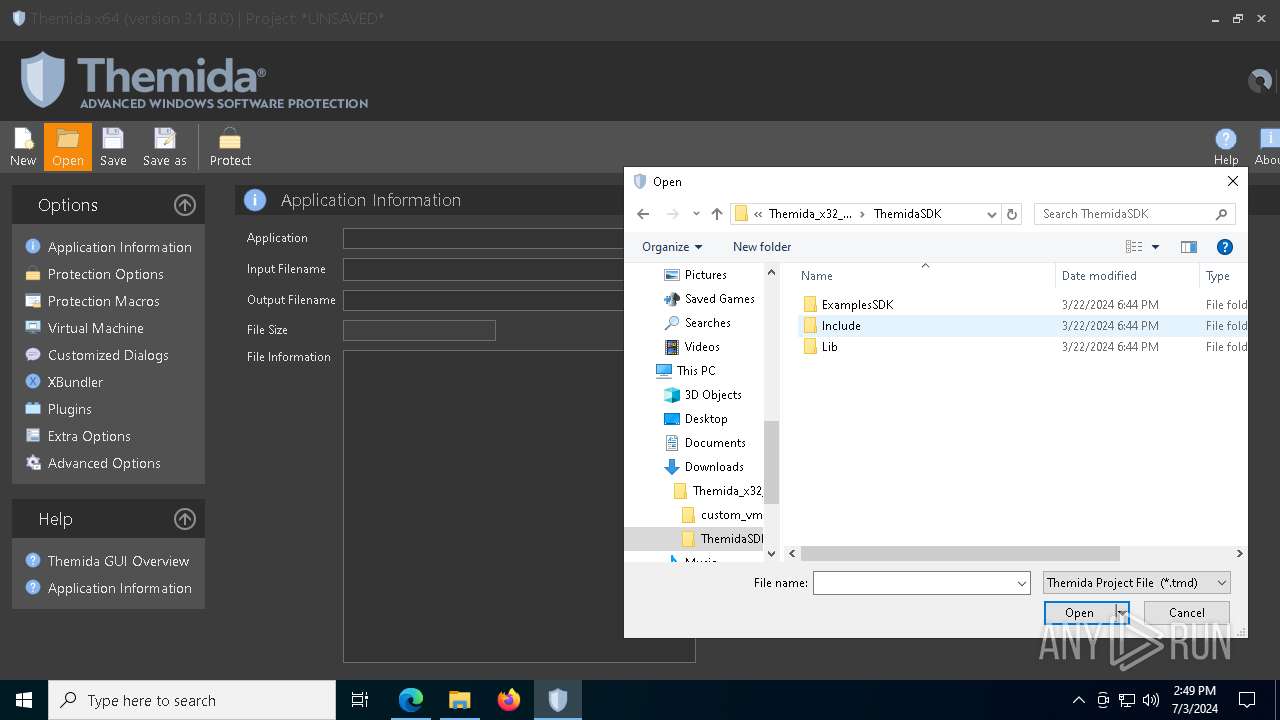Click the horizontal scrollbar in file list
The width and height of the screenshot is (1280, 720).
[960, 553]
